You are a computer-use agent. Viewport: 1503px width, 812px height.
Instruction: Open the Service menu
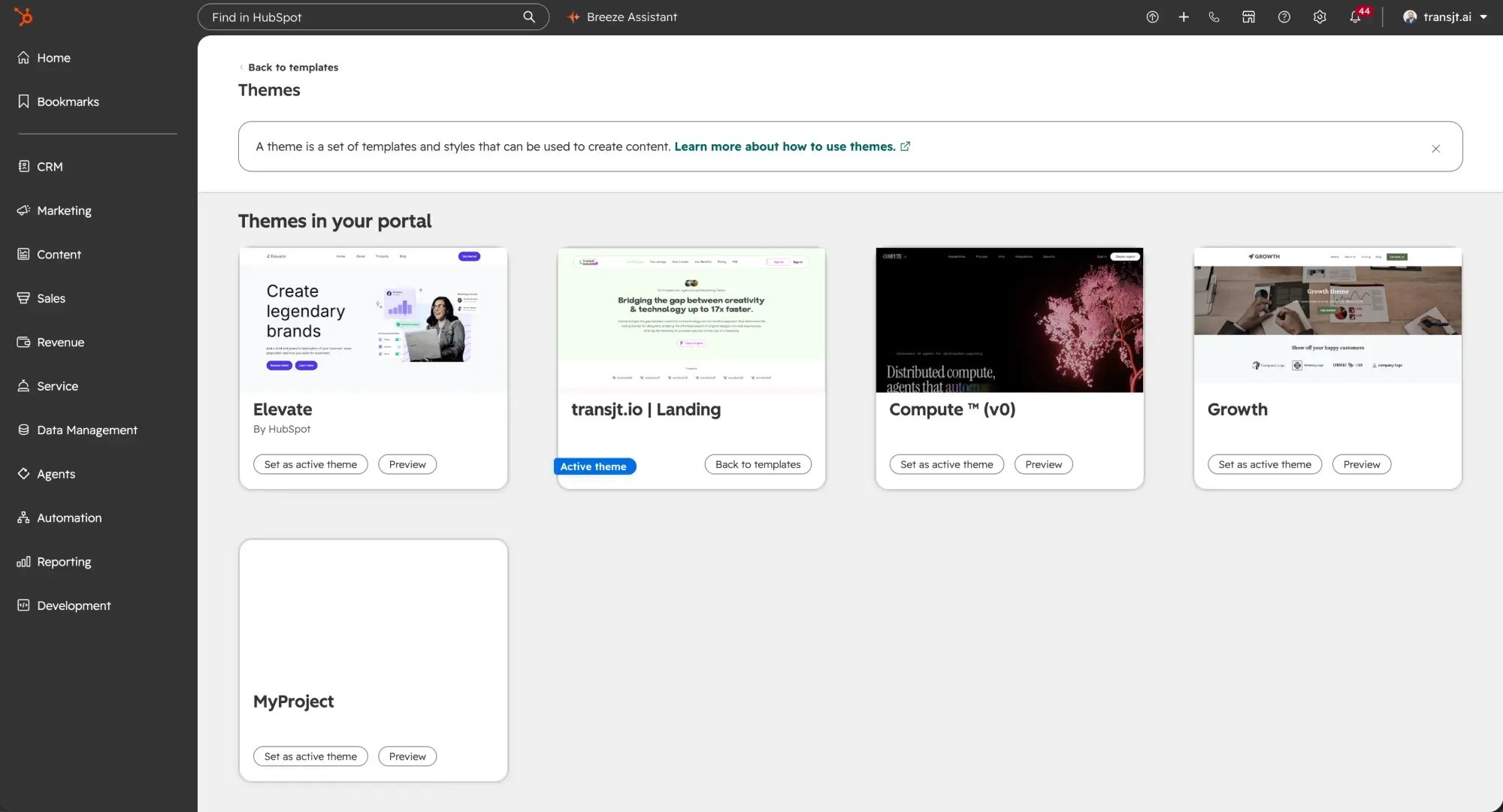[47, 386]
